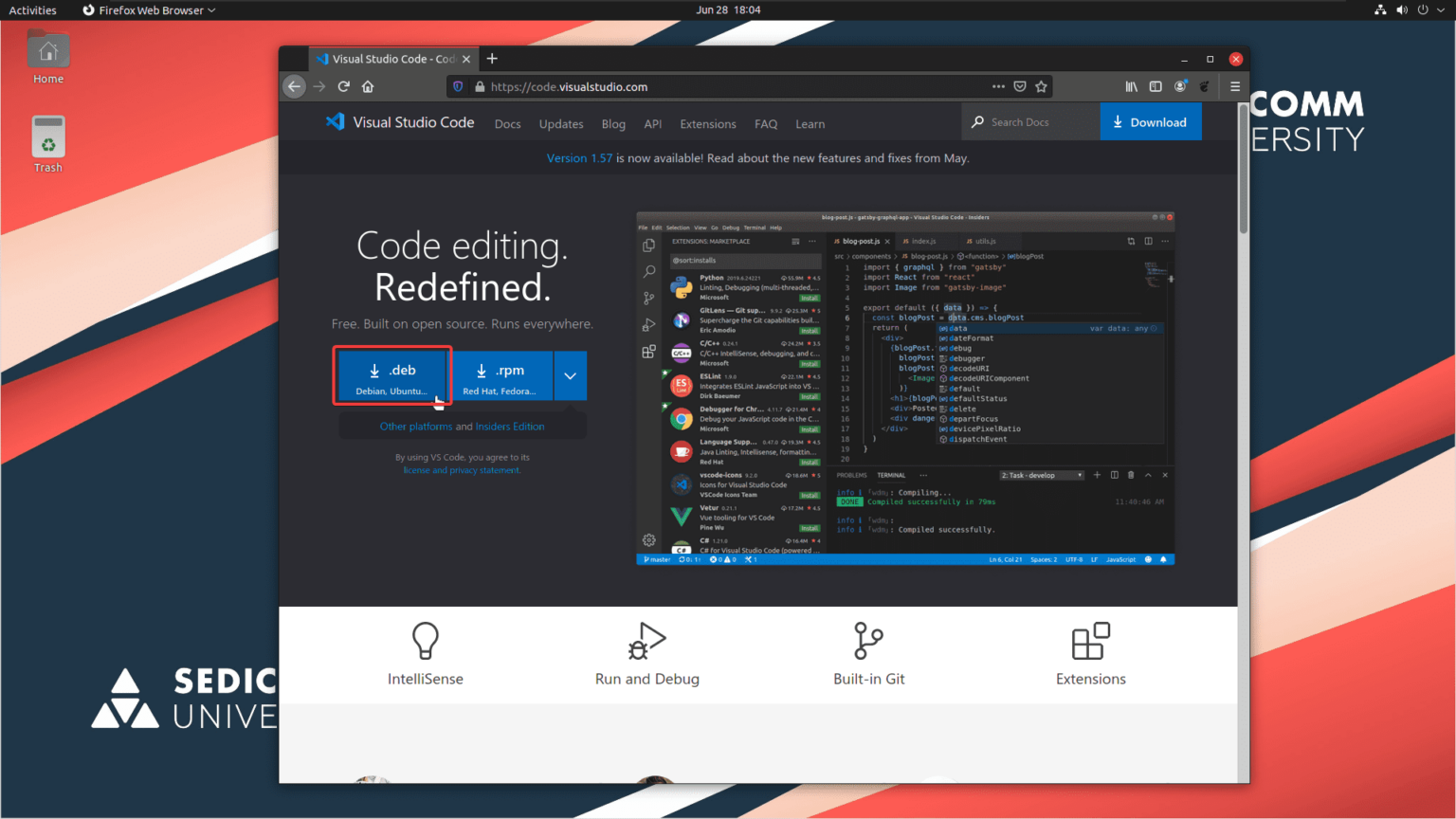Viewport: 1456px width, 819px height.
Task: Open the Version 1.57 link
Action: [x=579, y=158]
